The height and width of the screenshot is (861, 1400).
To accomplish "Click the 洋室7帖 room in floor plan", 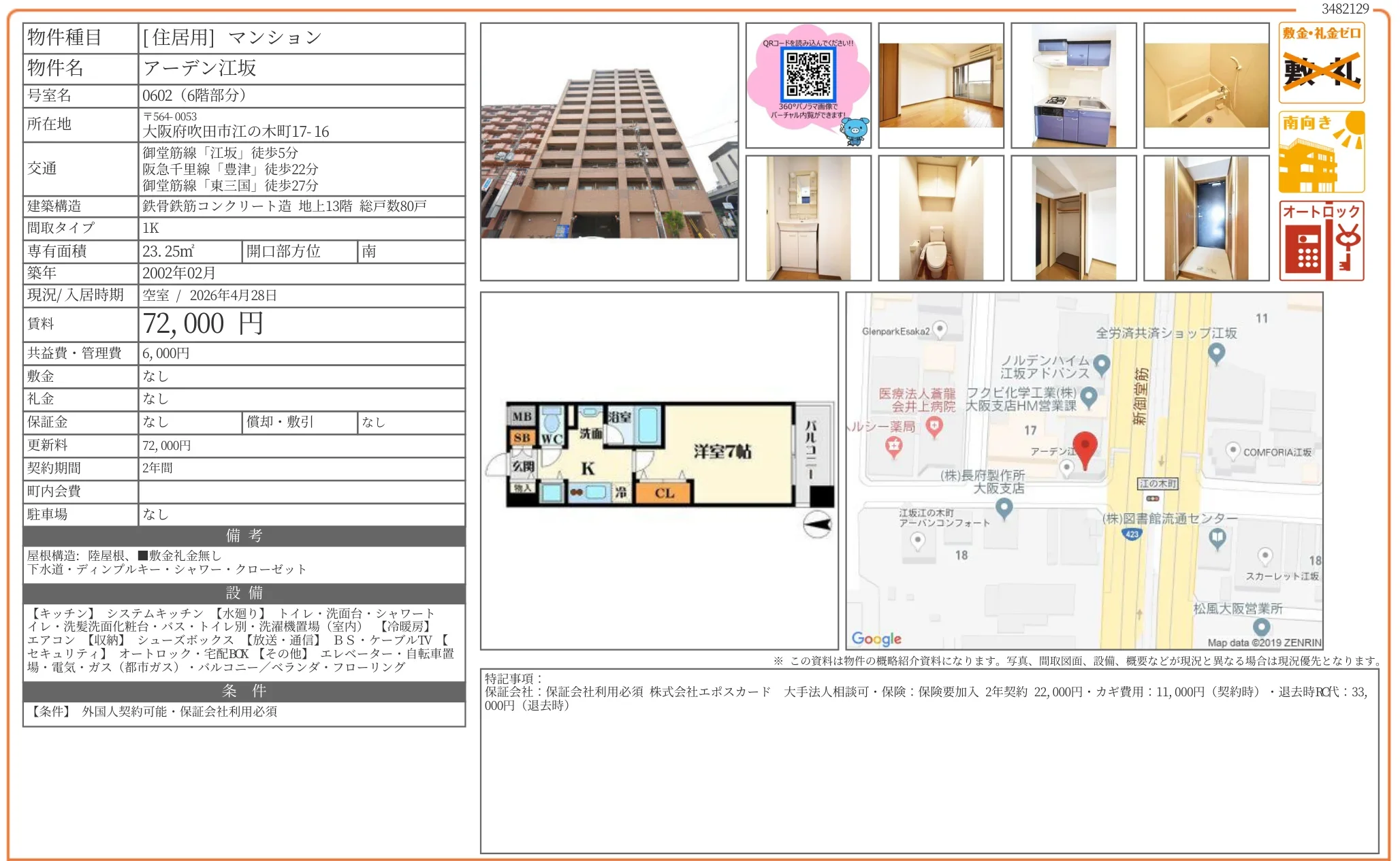I will 722,452.
